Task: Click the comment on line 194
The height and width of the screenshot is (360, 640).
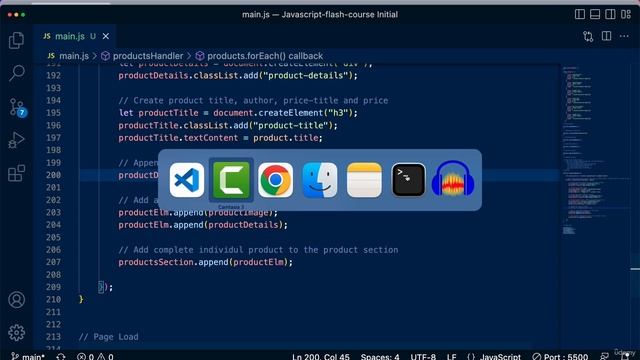Action: tap(253, 100)
